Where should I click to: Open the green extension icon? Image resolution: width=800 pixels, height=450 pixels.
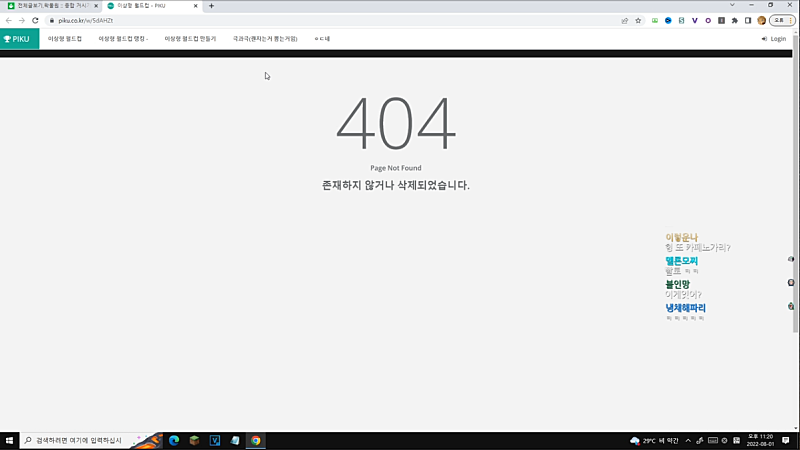coord(655,20)
